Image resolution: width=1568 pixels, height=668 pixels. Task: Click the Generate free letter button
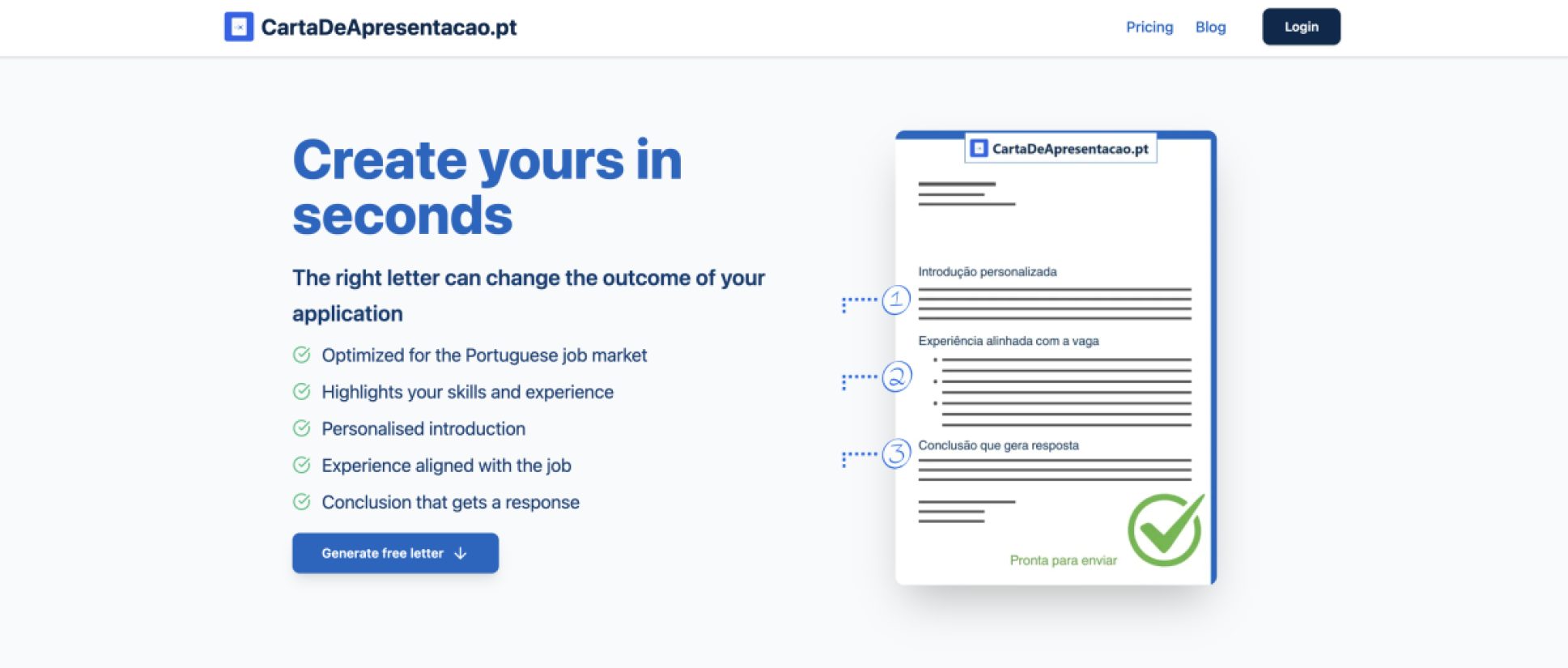(395, 553)
